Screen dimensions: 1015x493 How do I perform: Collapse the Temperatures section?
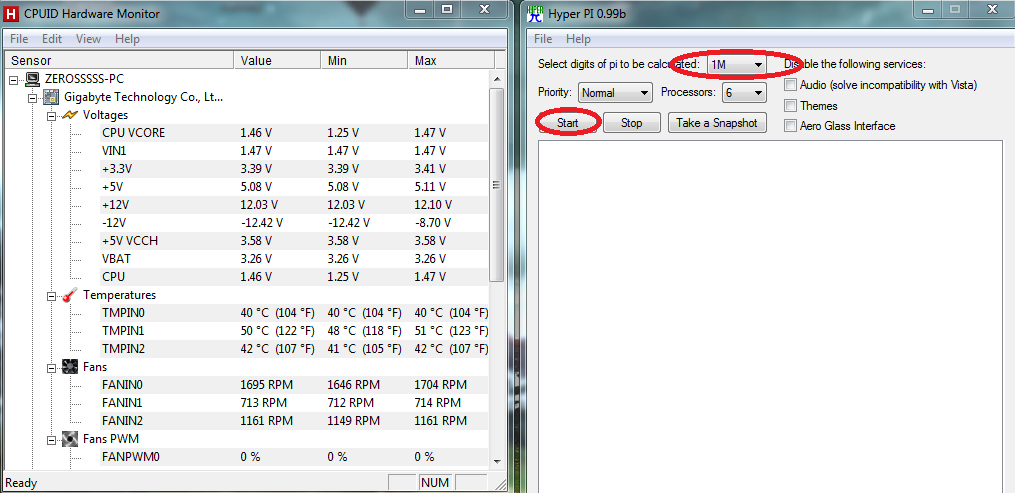coord(52,296)
